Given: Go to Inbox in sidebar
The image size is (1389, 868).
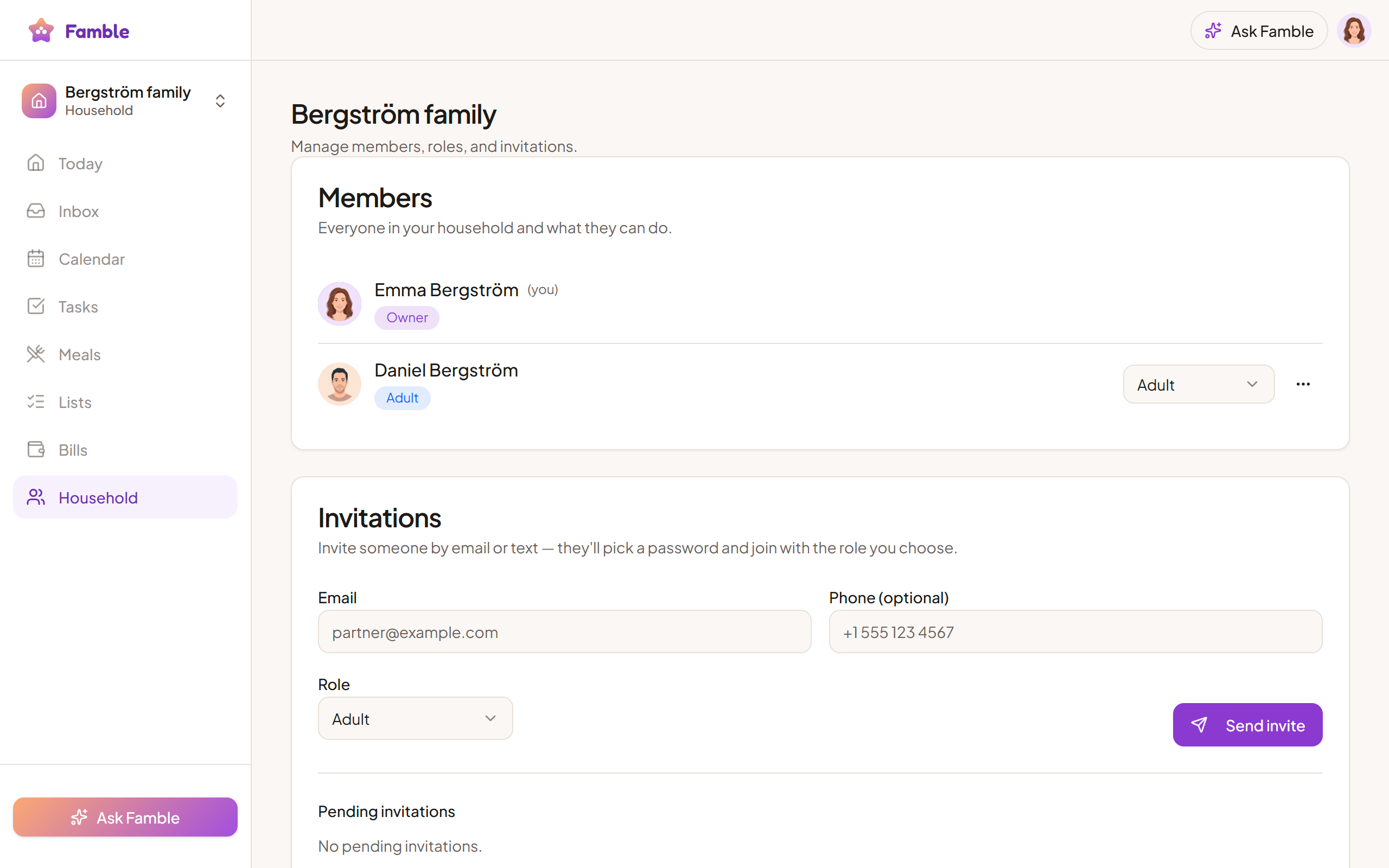Looking at the screenshot, I should pos(125,210).
